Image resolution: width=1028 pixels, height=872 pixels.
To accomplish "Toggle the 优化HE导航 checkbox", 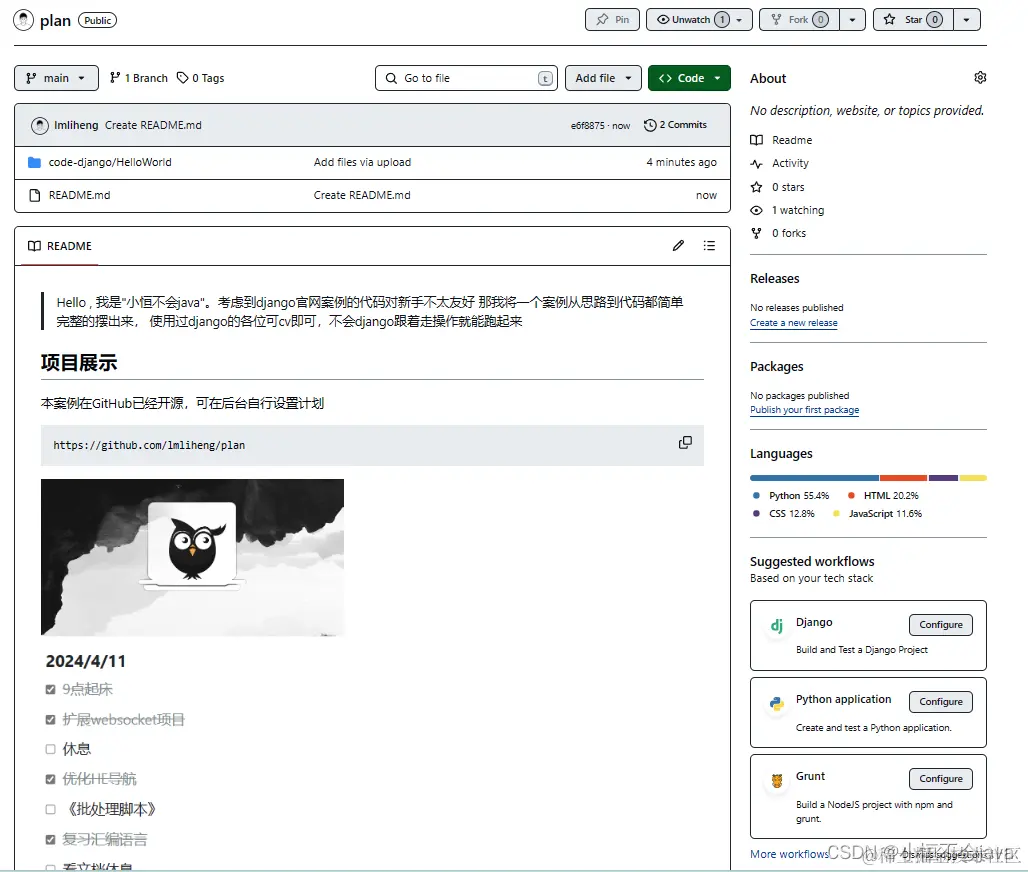I will coord(50,779).
